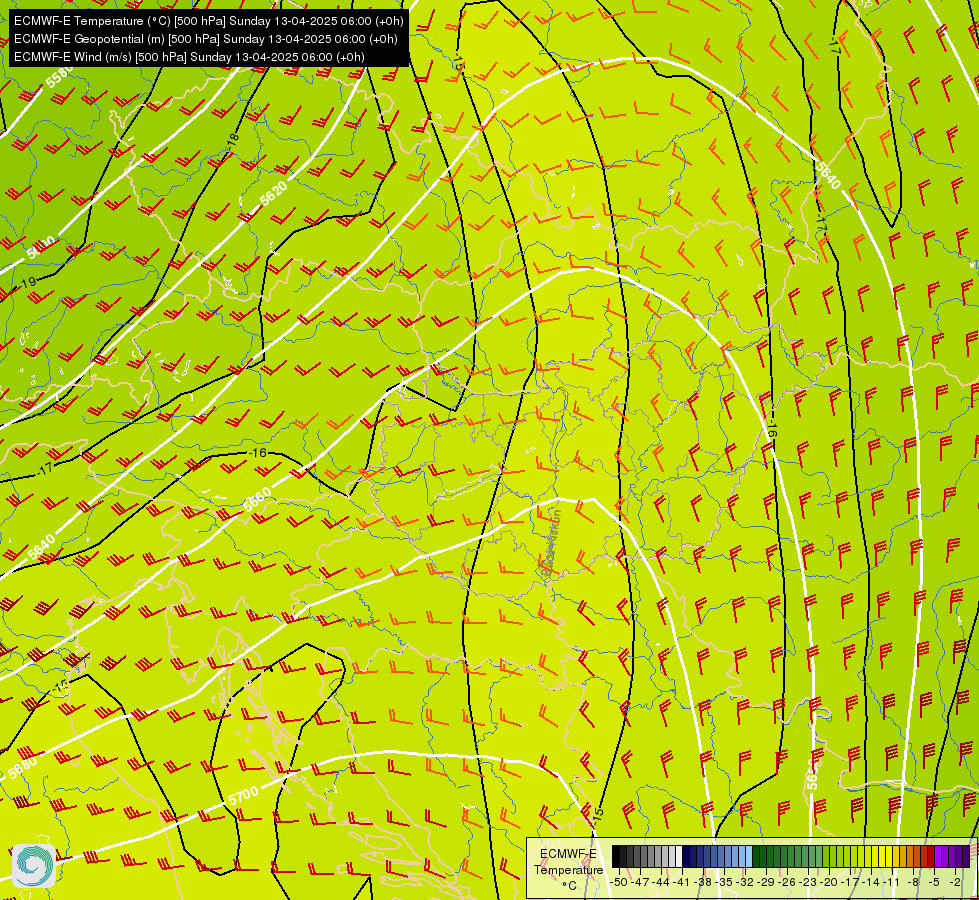
Task: Click the ECMWF-E Wind 500 hPa title line
Action: [189, 57]
